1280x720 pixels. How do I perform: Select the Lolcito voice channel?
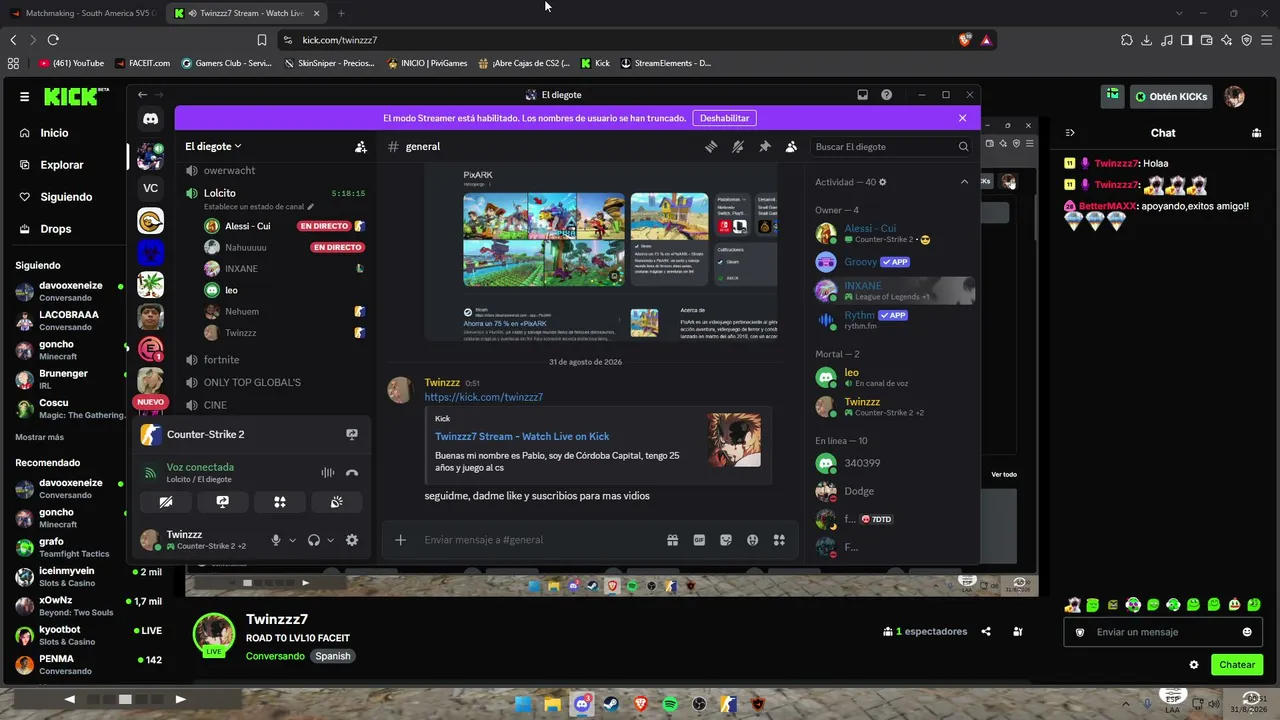[x=220, y=193]
